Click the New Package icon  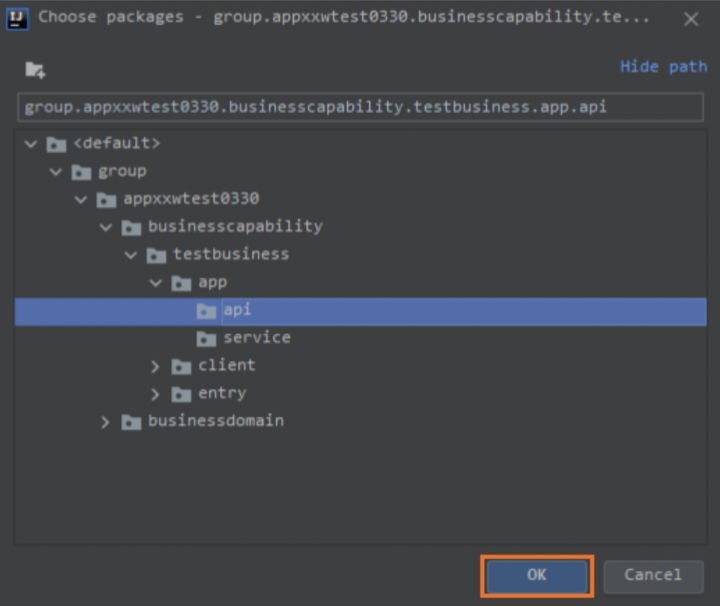[x=35, y=69]
